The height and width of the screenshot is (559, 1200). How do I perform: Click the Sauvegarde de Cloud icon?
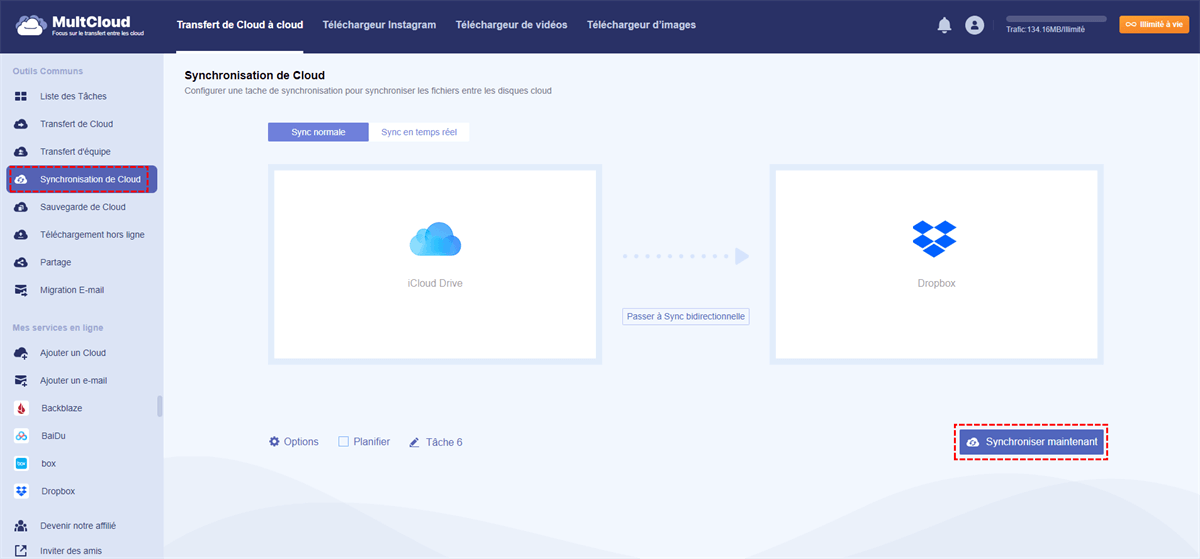(21, 207)
